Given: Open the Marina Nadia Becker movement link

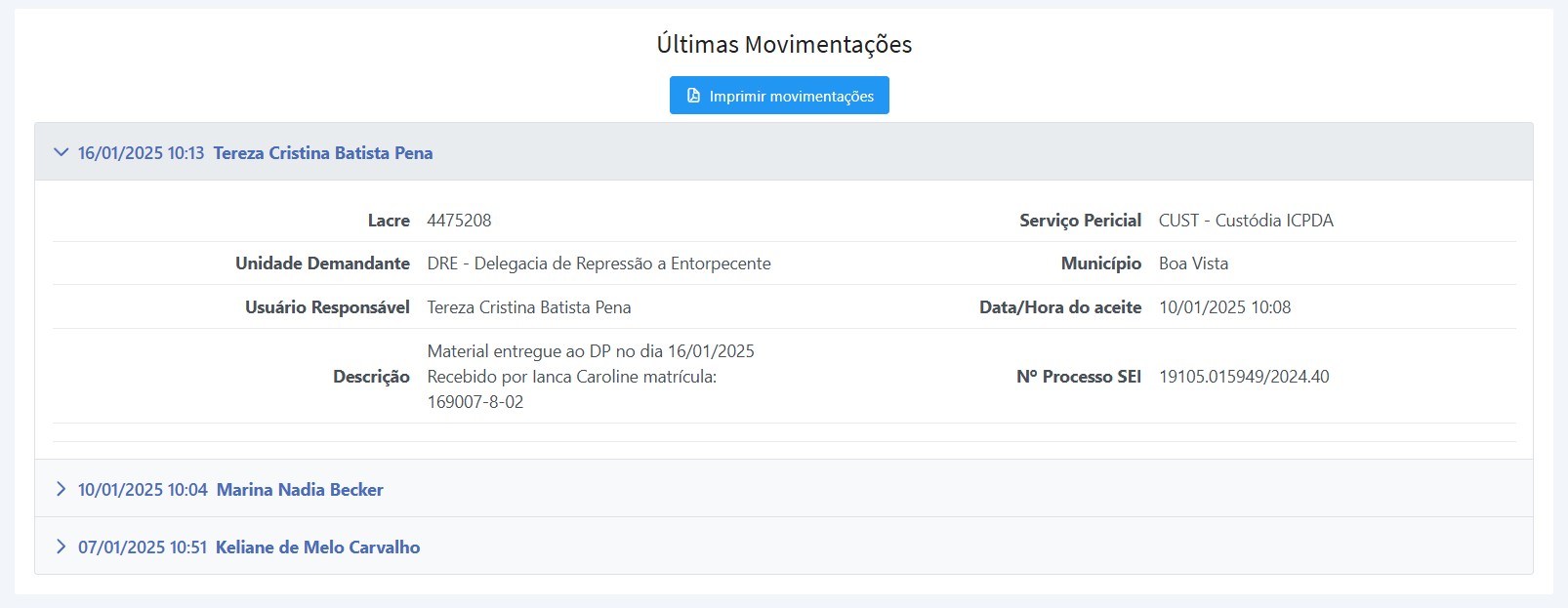Looking at the screenshot, I should tap(300, 490).
